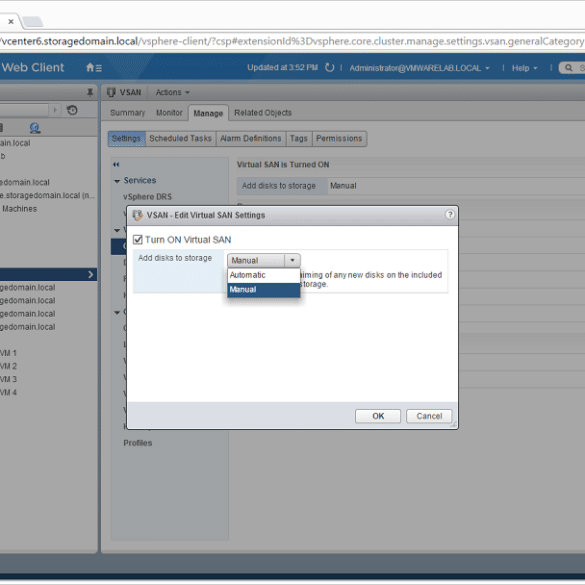
Task: Open the Related Objects tab
Action: (x=263, y=113)
